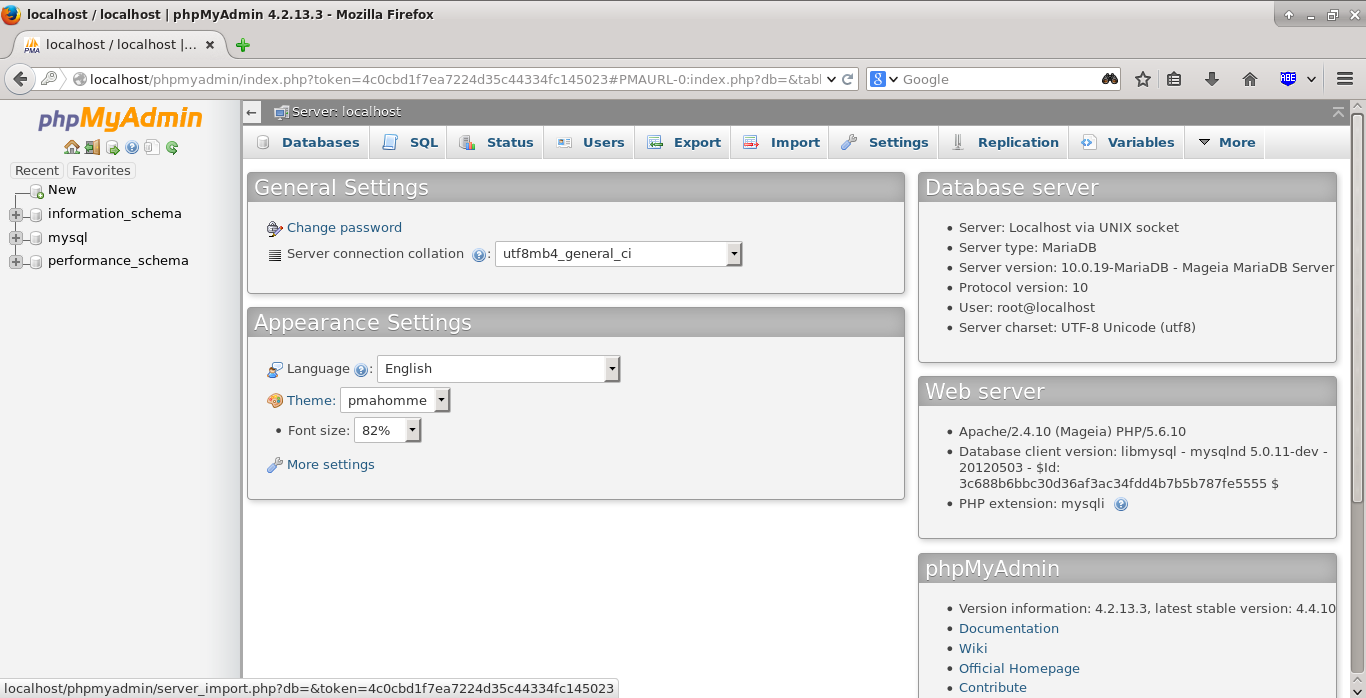The image size is (1366, 698).
Task: Click help icon beside PHP extension mysqli
Action: click(1121, 505)
